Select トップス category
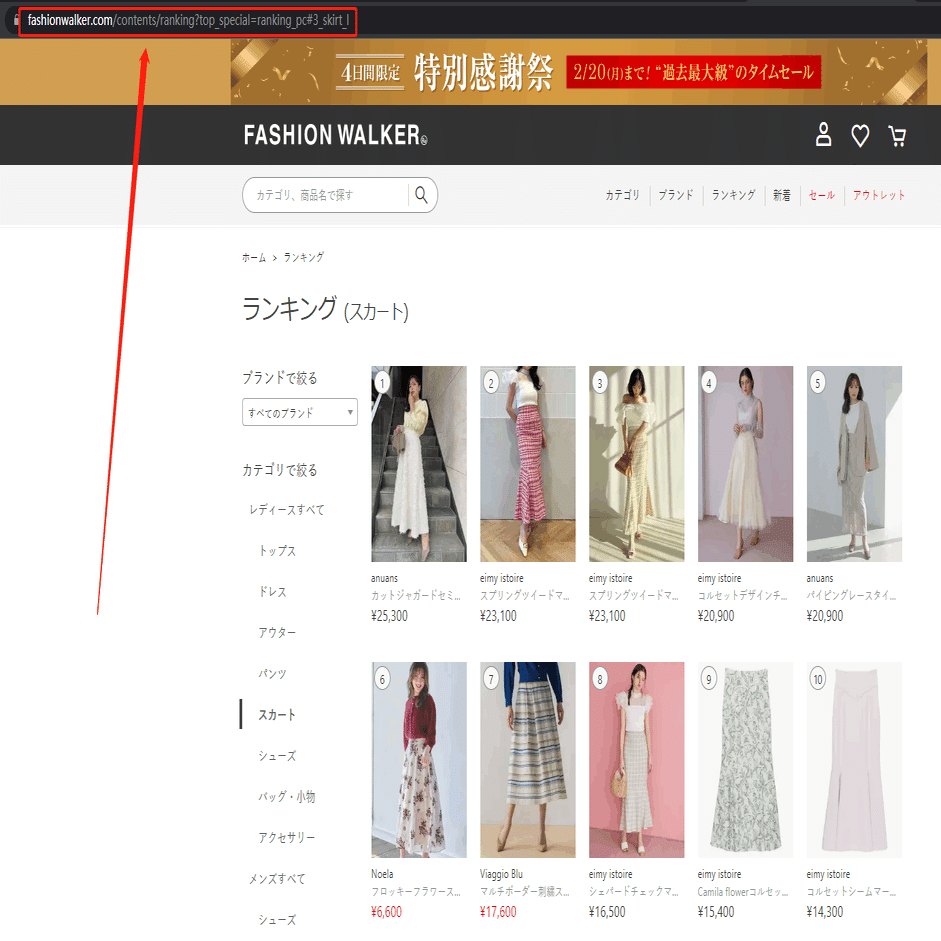Screen dimensions: 941x941 click(x=277, y=550)
